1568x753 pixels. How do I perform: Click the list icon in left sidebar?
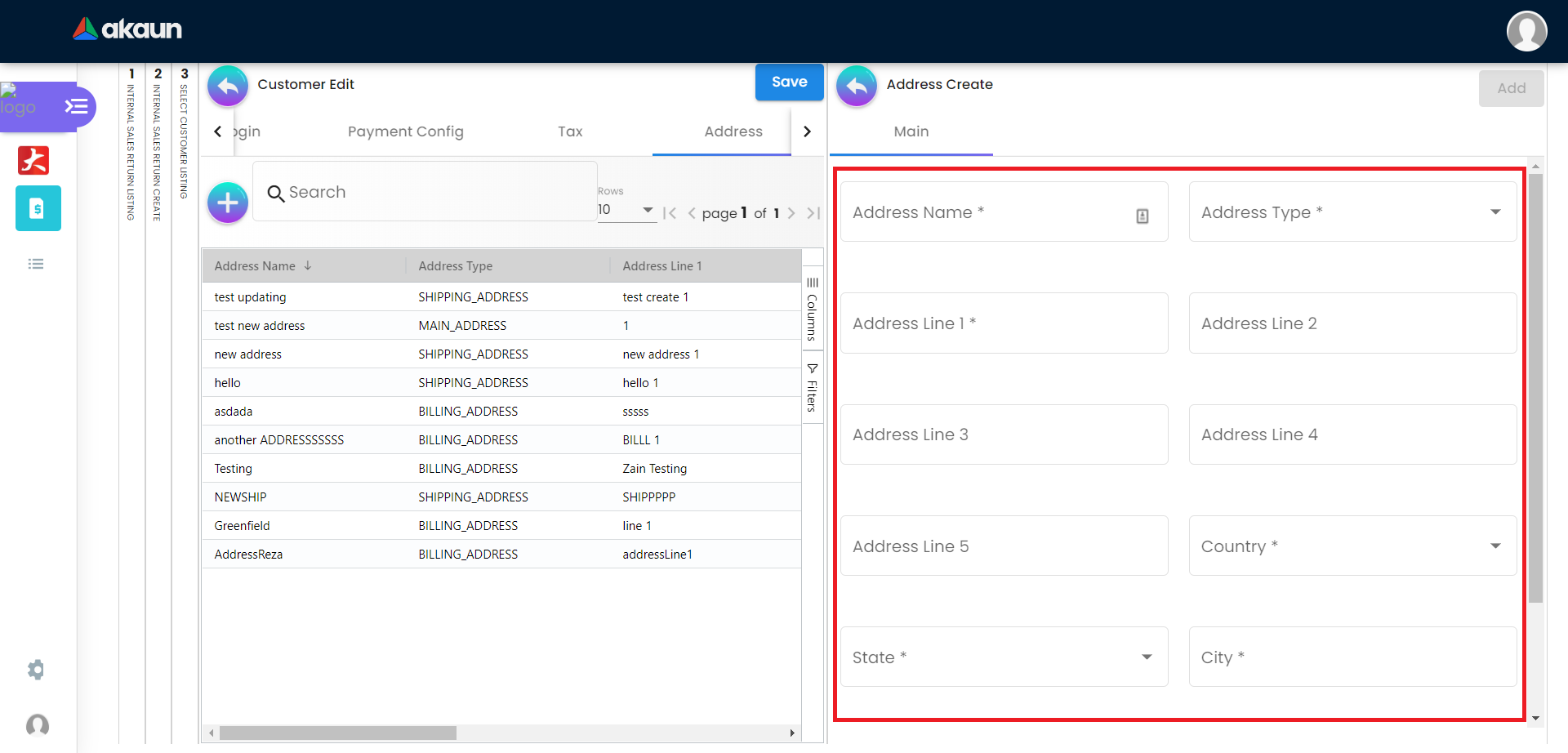36,264
